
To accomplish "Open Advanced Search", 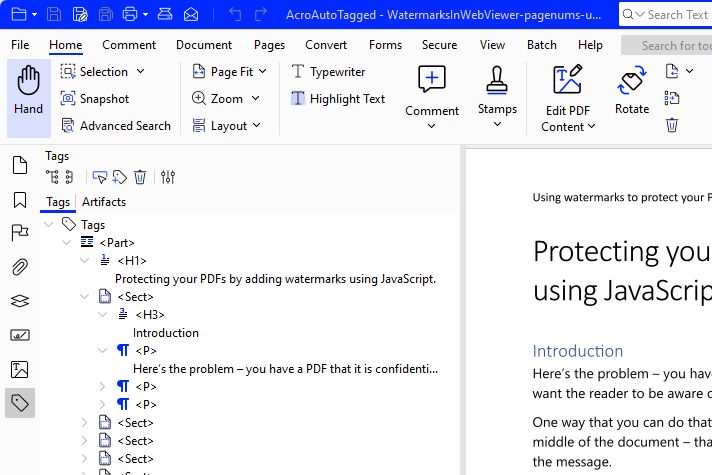I will pos(116,125).
